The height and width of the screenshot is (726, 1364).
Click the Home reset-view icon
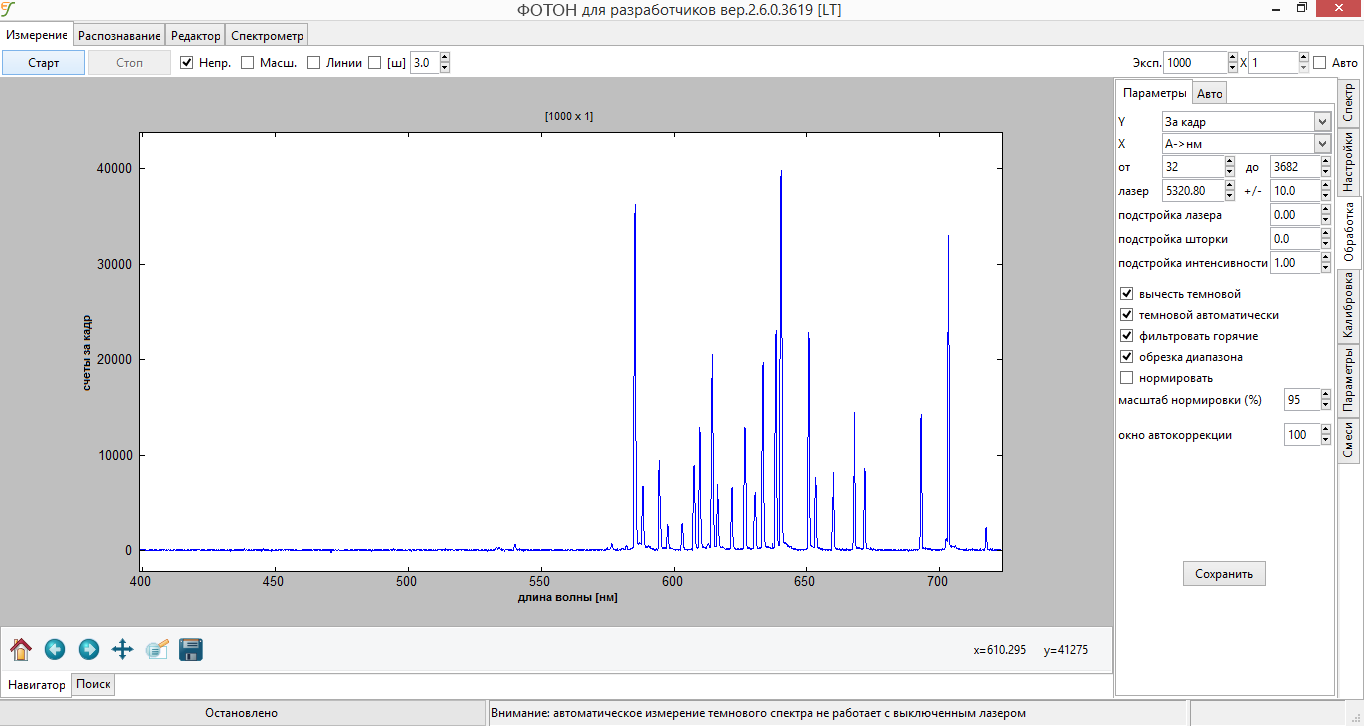click(x=21, y=650)
